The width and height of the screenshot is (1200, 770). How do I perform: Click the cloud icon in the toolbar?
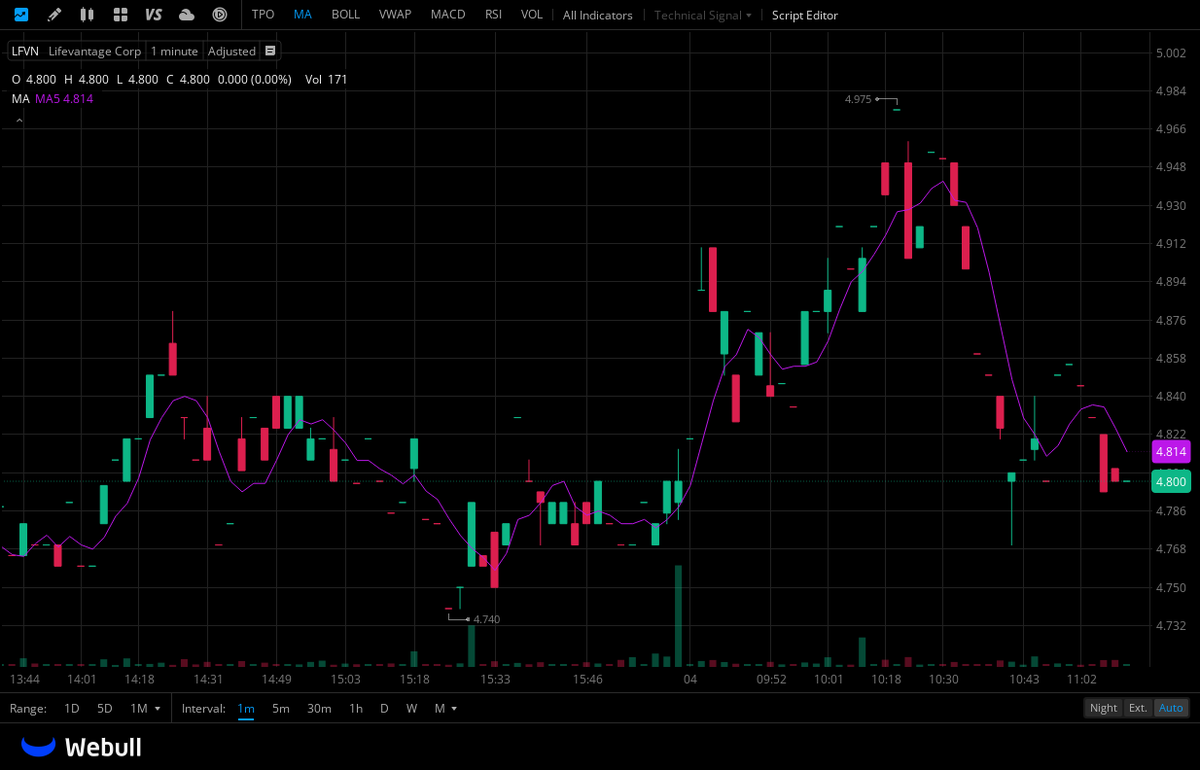tap(187, 15)
